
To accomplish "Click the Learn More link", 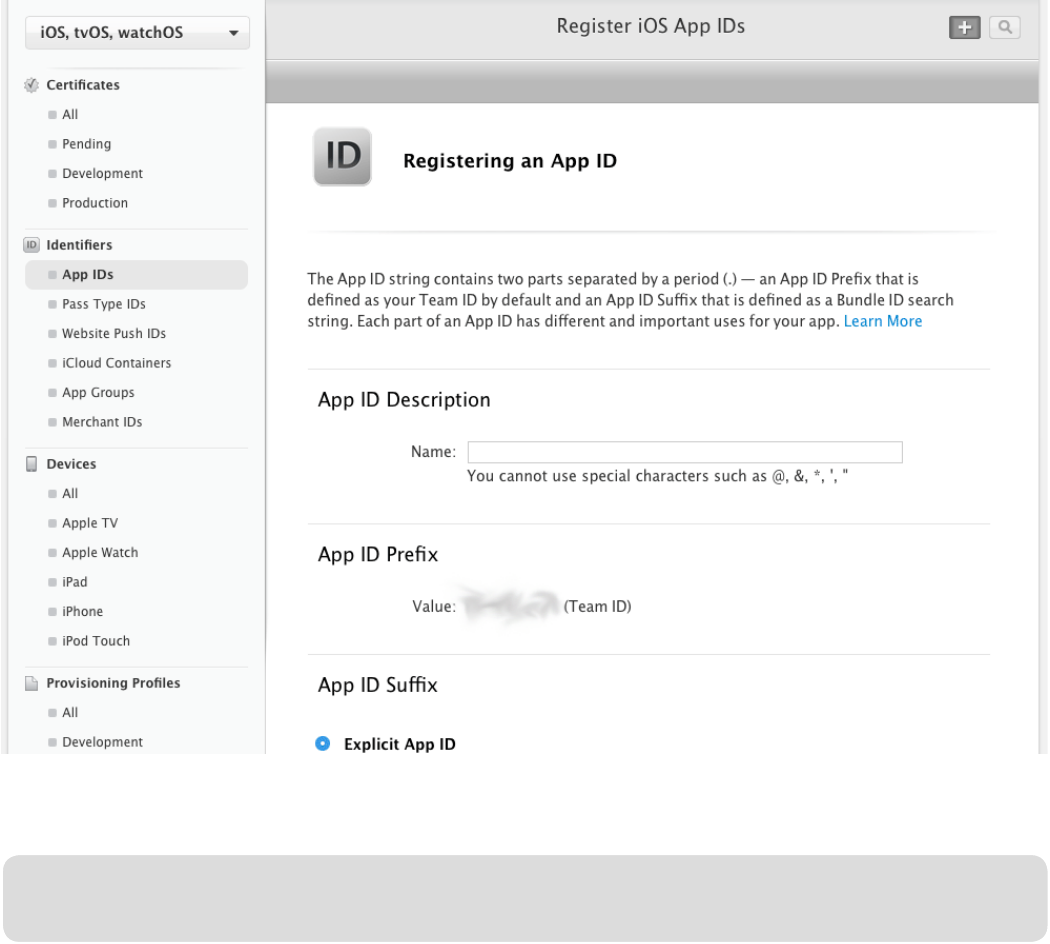I will [883, 321].
